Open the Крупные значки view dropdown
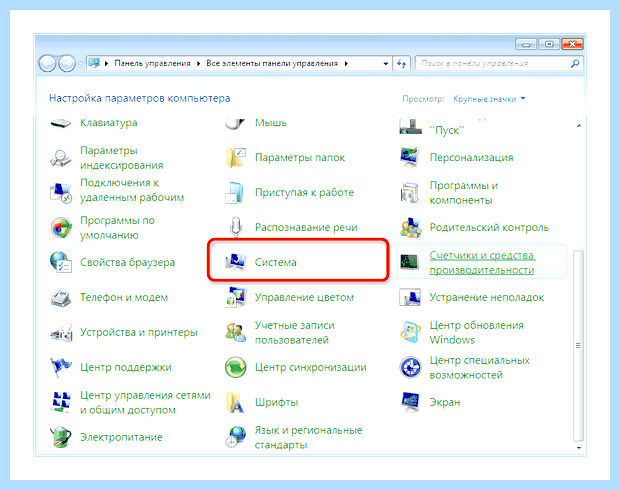The image size is (620, 490). pos(489,99)
